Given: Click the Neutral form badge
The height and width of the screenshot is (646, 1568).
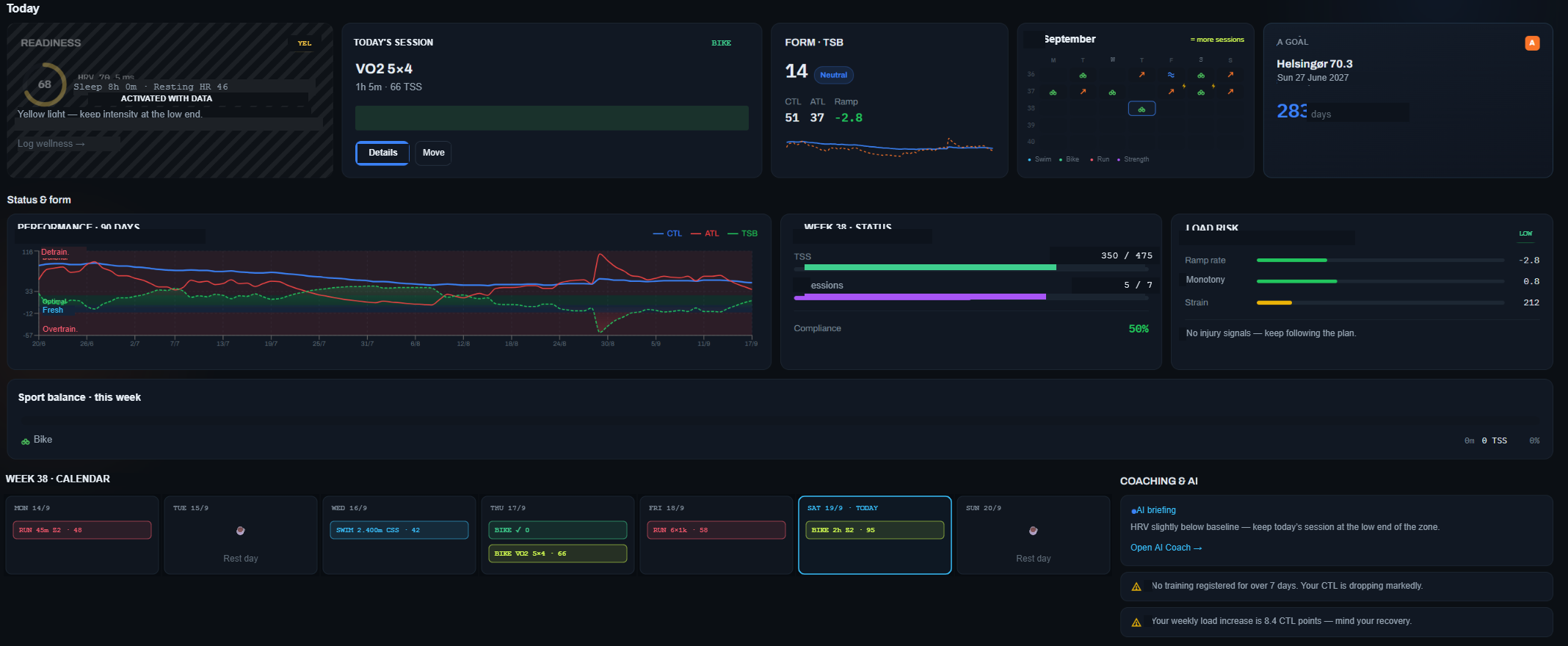Looking at the screenshot, I should tap(833, 75).
